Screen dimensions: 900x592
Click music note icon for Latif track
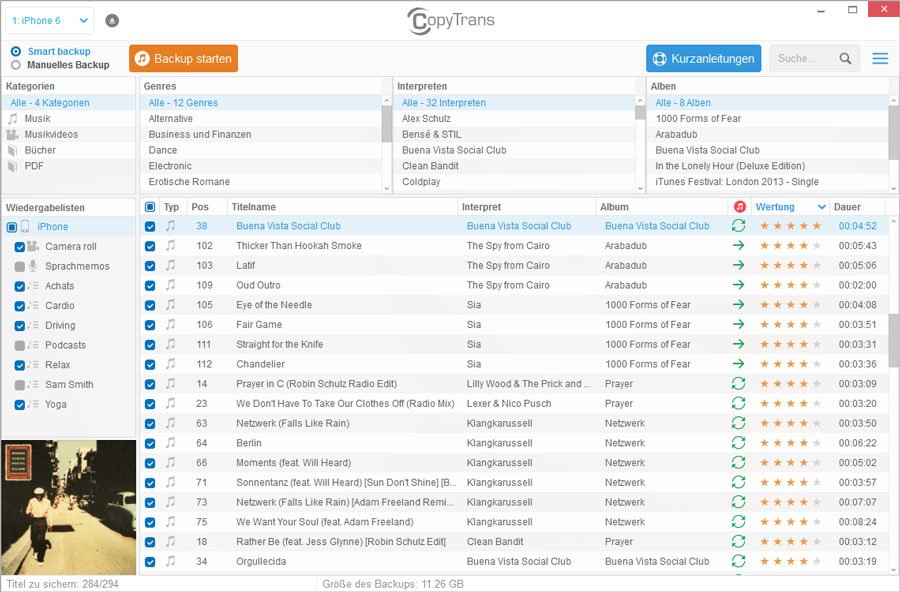pyautogui.click(x=170, y=266)
